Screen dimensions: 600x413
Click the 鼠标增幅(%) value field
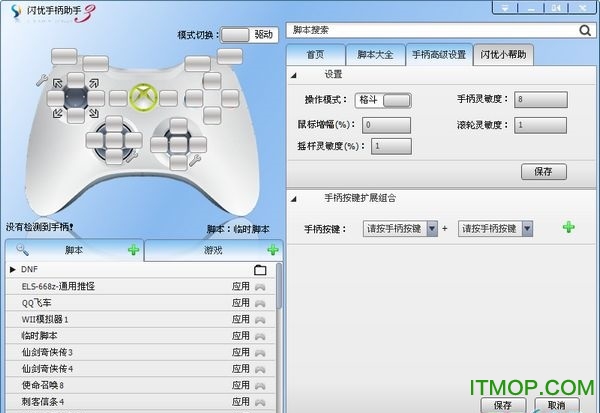[x=386, y=125]
